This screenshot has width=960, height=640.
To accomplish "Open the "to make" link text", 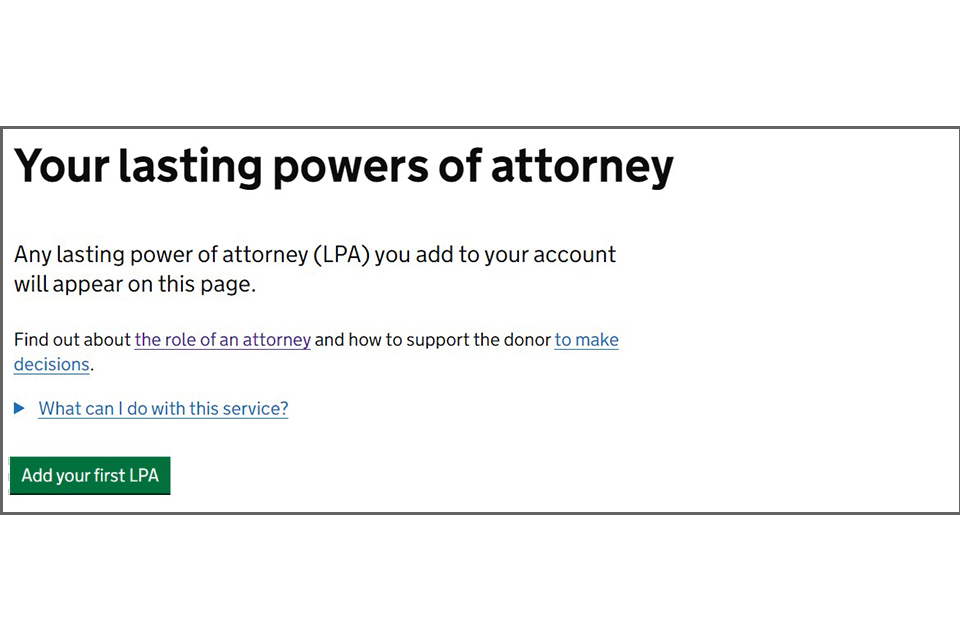I will click(587, 340).
